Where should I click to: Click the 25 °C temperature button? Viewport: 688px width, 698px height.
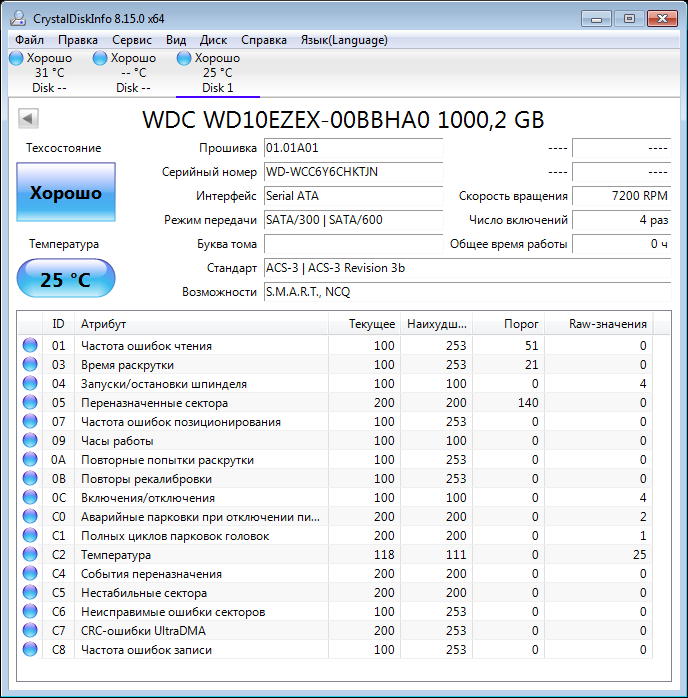pyautogui.click(x=66, y=279)
